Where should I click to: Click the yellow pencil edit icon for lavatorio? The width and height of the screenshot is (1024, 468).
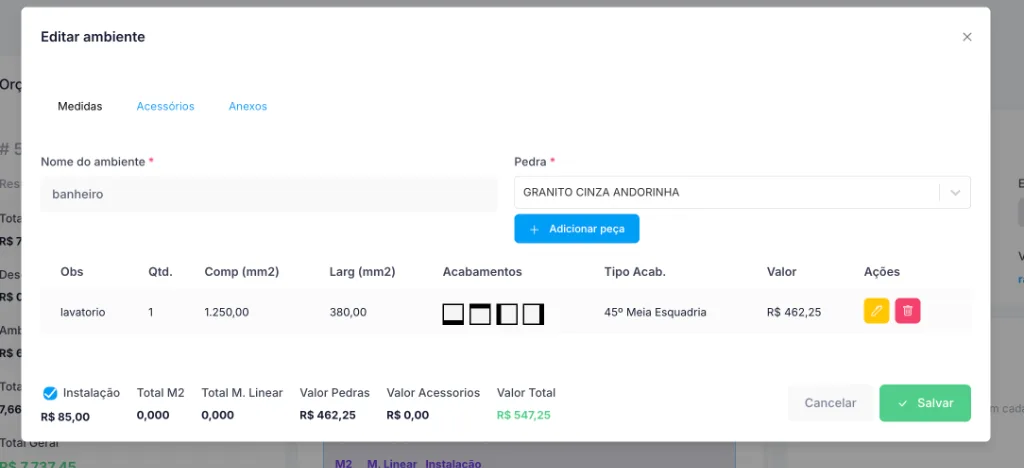(x=876, y=311)
